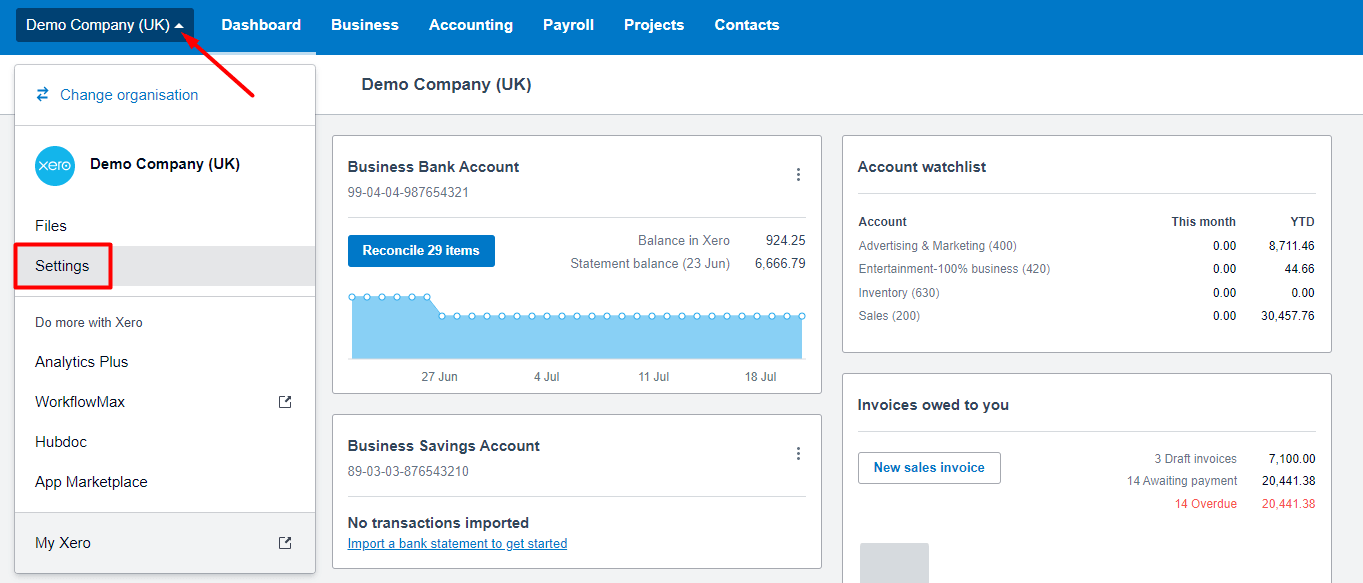
Task: Click the 8,711.46 YTD value
Action: coord(1291,246)
